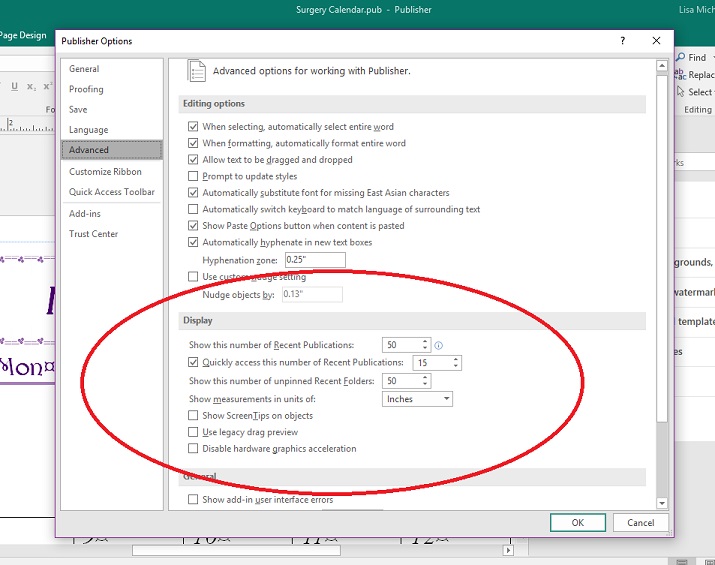Toggle underline formatting in the ribbon

click(15, 86)
